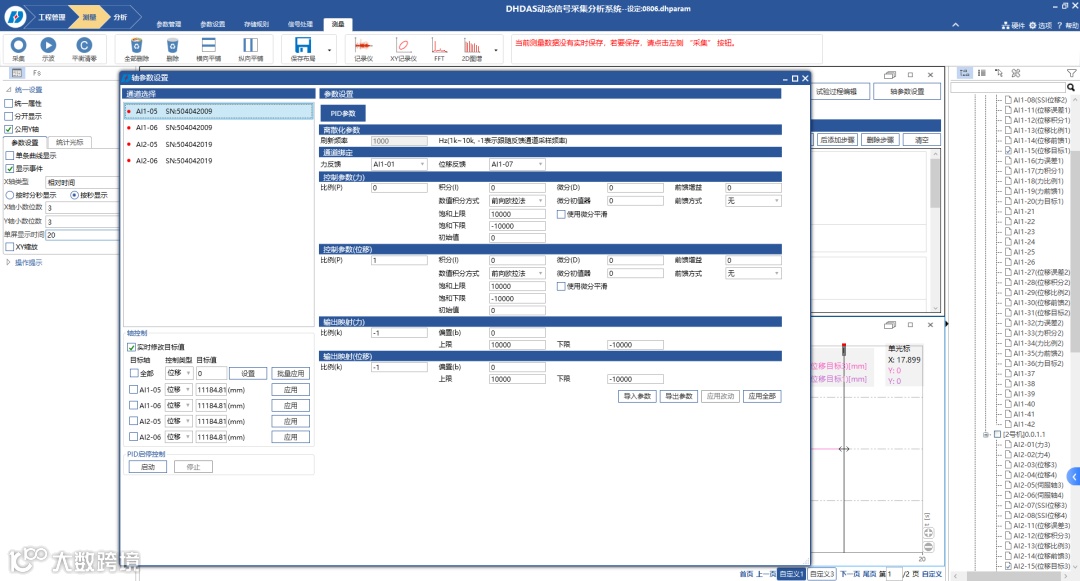
Task: Open the 参数设置 ribbon tab
Action: coord(213,24)
